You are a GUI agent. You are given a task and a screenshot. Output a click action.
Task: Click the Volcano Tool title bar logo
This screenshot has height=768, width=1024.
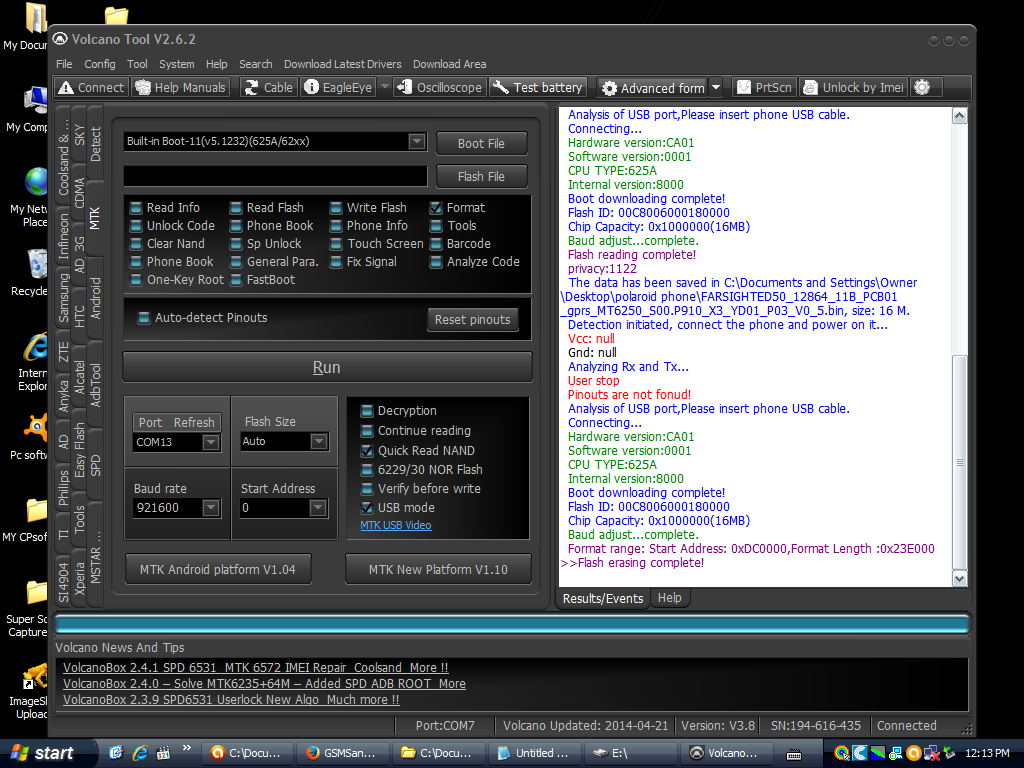tap(60, 39)
